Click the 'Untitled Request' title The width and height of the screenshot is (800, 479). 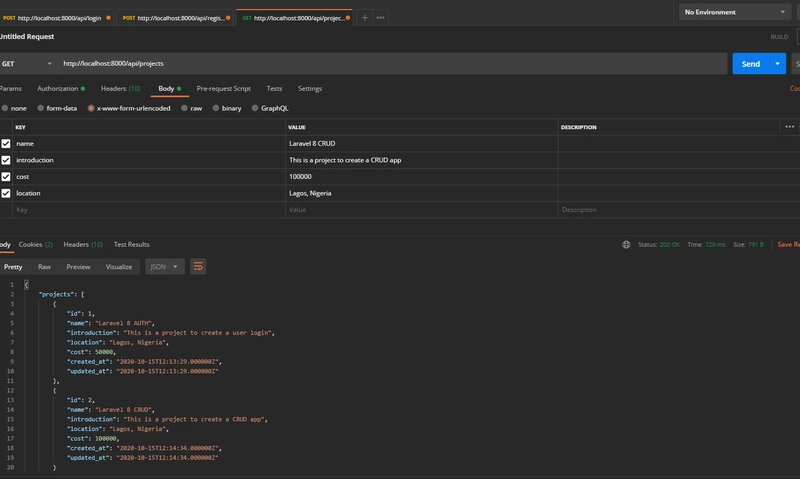point(27,37)
